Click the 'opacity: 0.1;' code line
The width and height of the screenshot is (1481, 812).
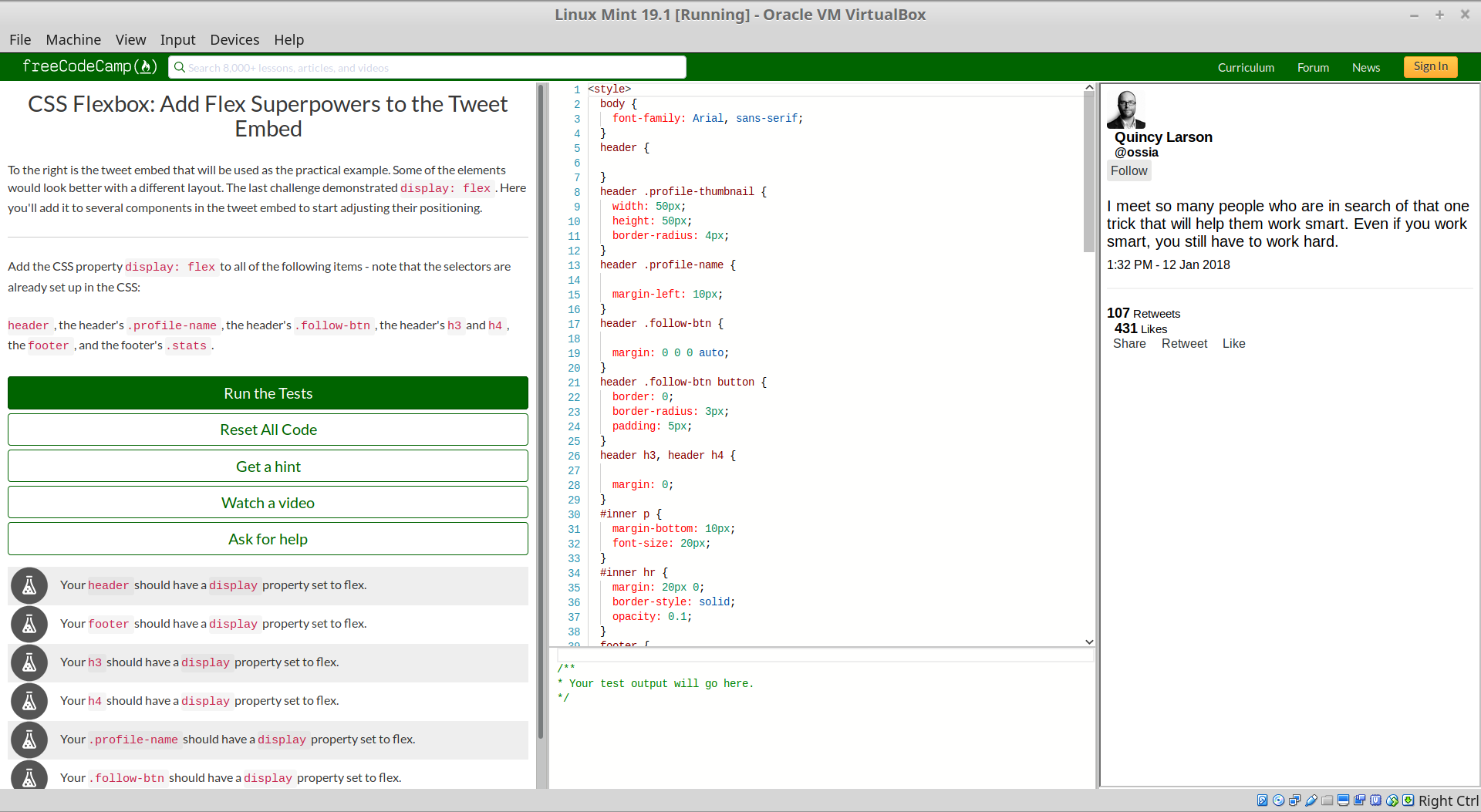pos(652,617)
